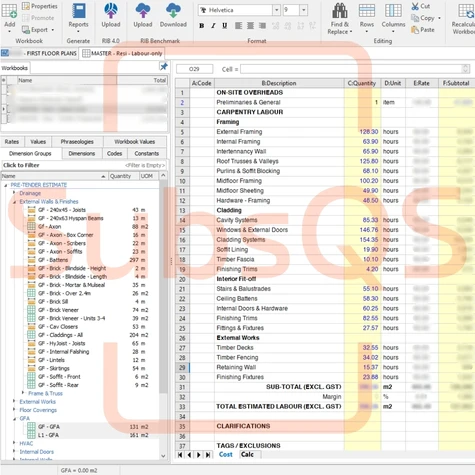This screenshot has height=475, width=475.
Task: Expand the External Works tree group
Action: (x=14, y=401)
